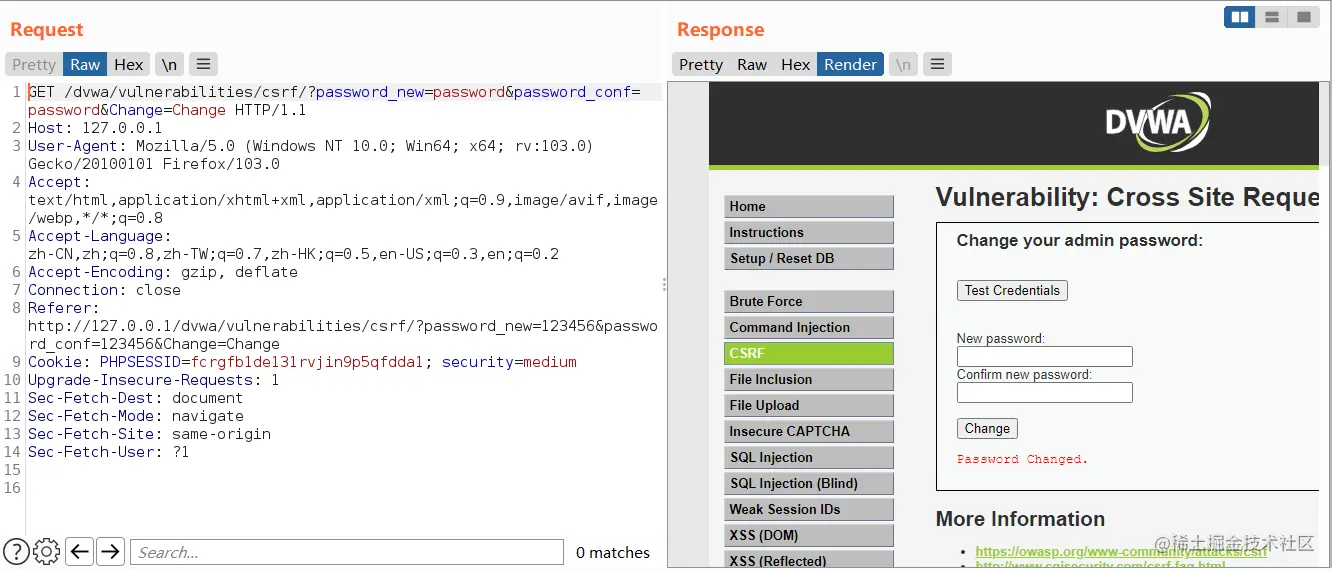Open search settings gear icon
Viewport: 1332px width, 571px height.
(x=47, y=551)
